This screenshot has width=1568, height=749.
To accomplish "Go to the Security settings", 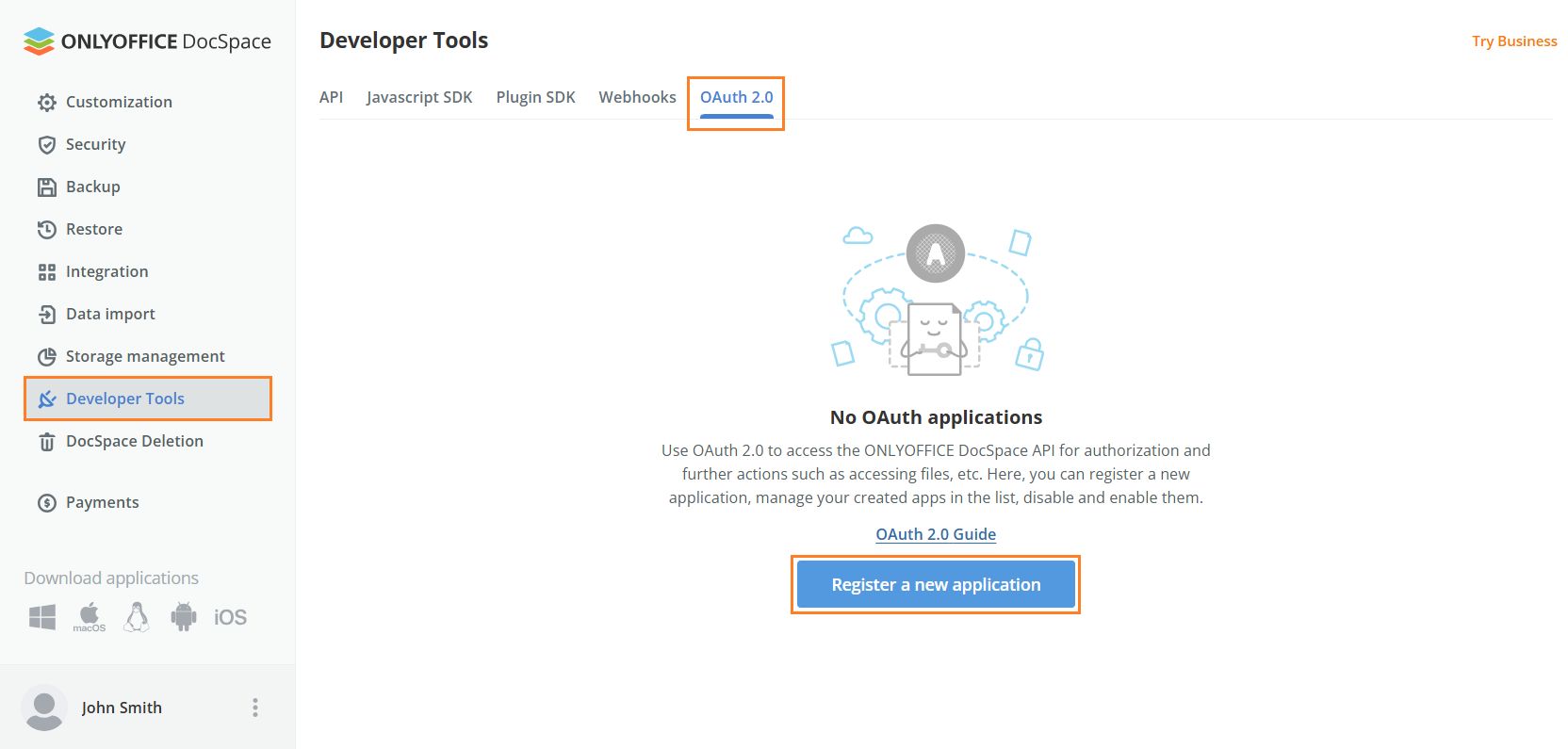I will click(x=95, y=144).
